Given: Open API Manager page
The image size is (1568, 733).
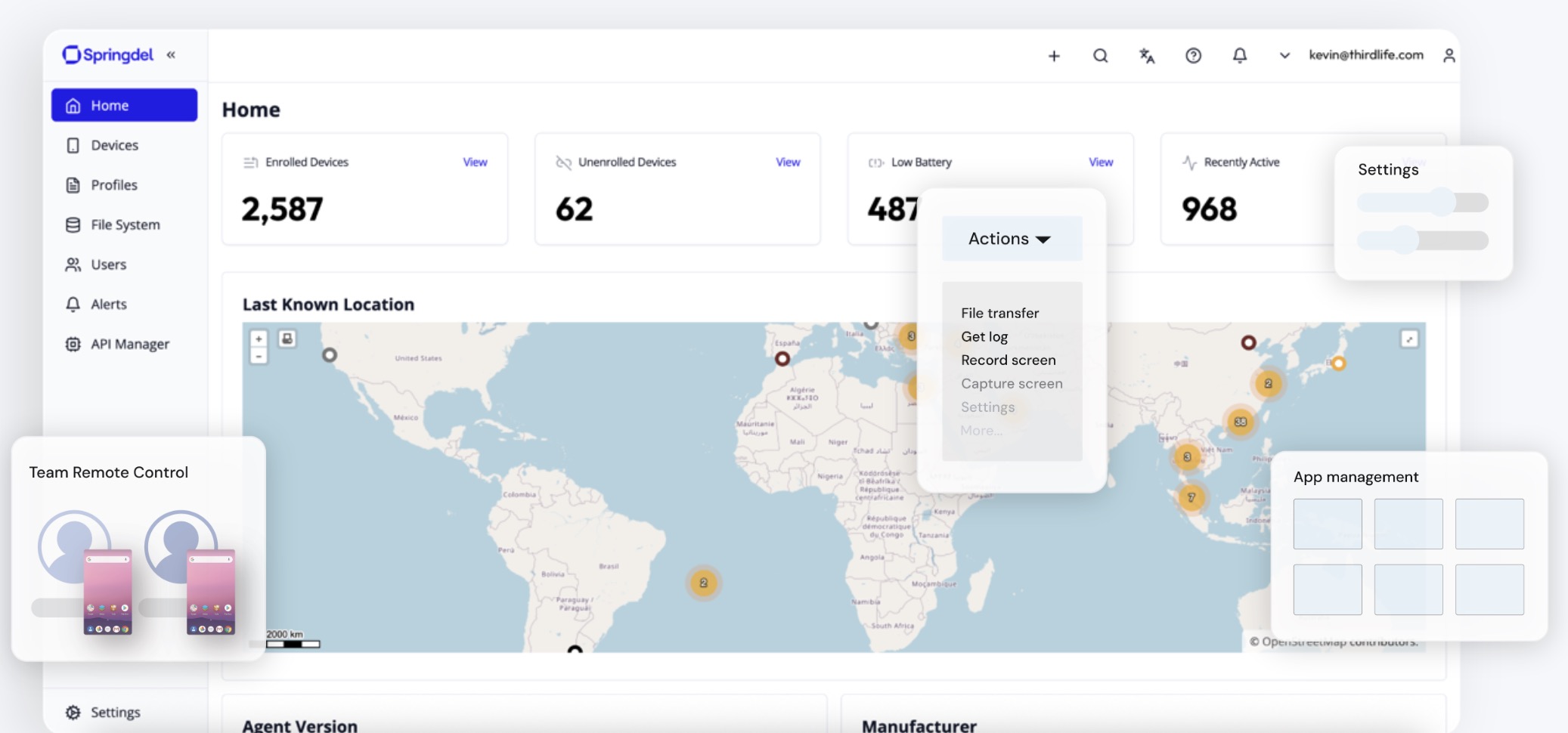Looking at the screenshot, I should pyautogui.click(x=129, y=344).
